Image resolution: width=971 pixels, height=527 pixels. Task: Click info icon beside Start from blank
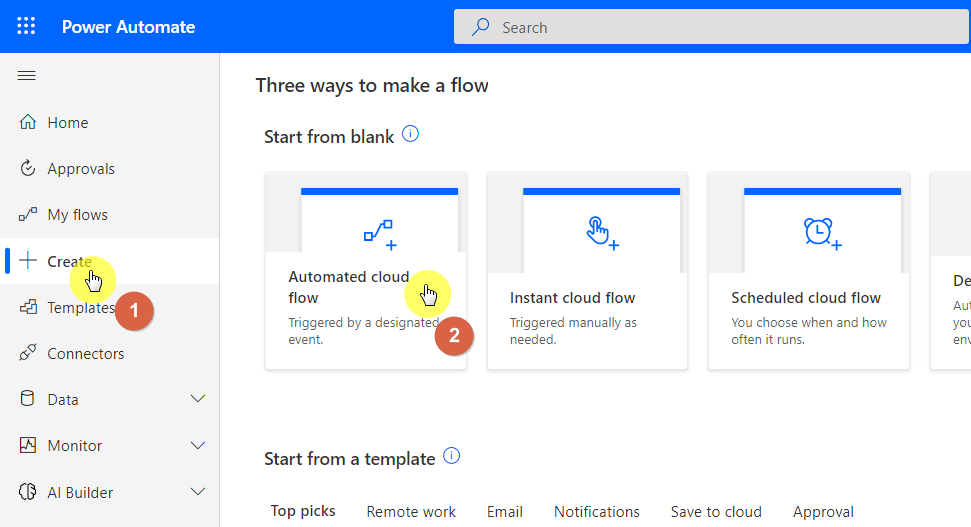[411, 134]
